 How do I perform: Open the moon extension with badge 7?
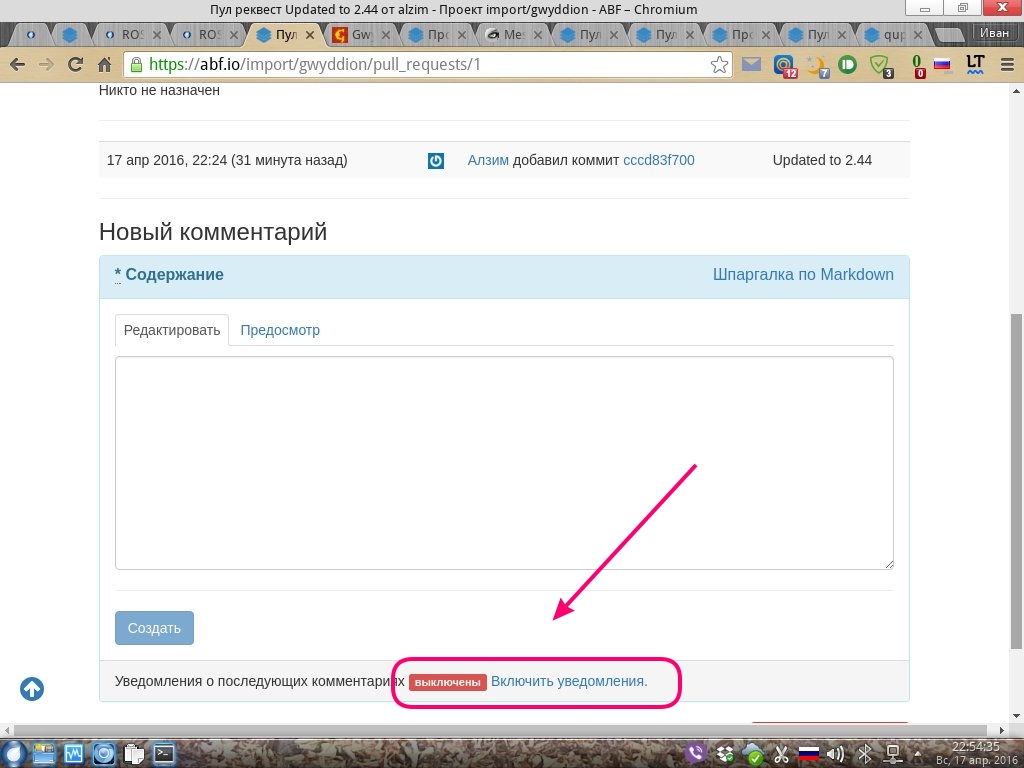pos(816,65)
